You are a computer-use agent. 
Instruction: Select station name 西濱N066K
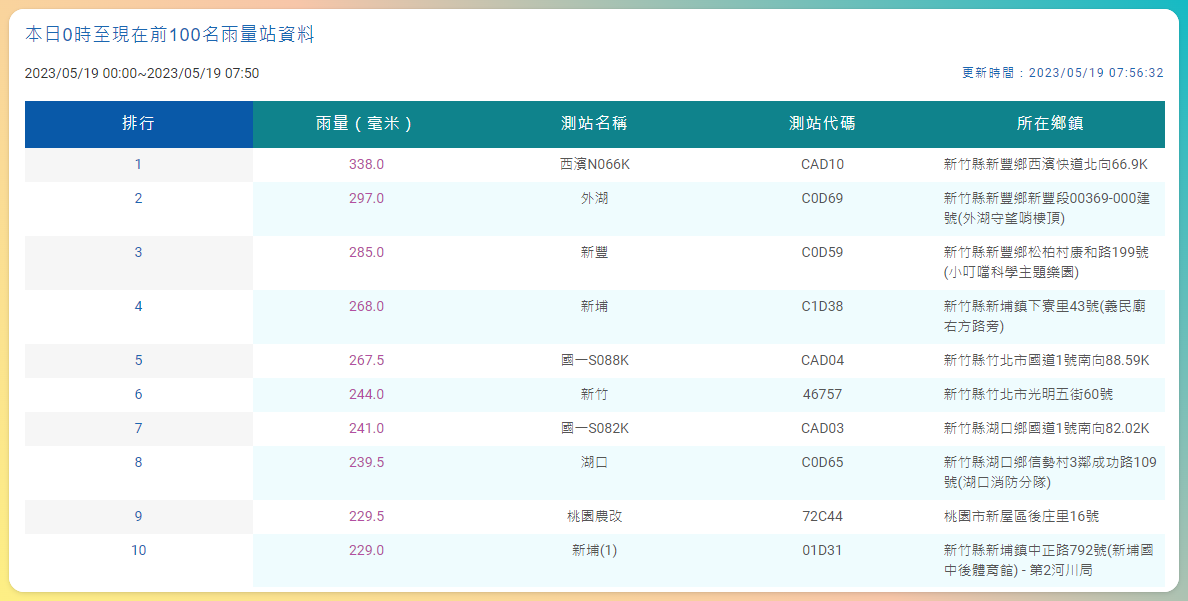pos(595,164)
